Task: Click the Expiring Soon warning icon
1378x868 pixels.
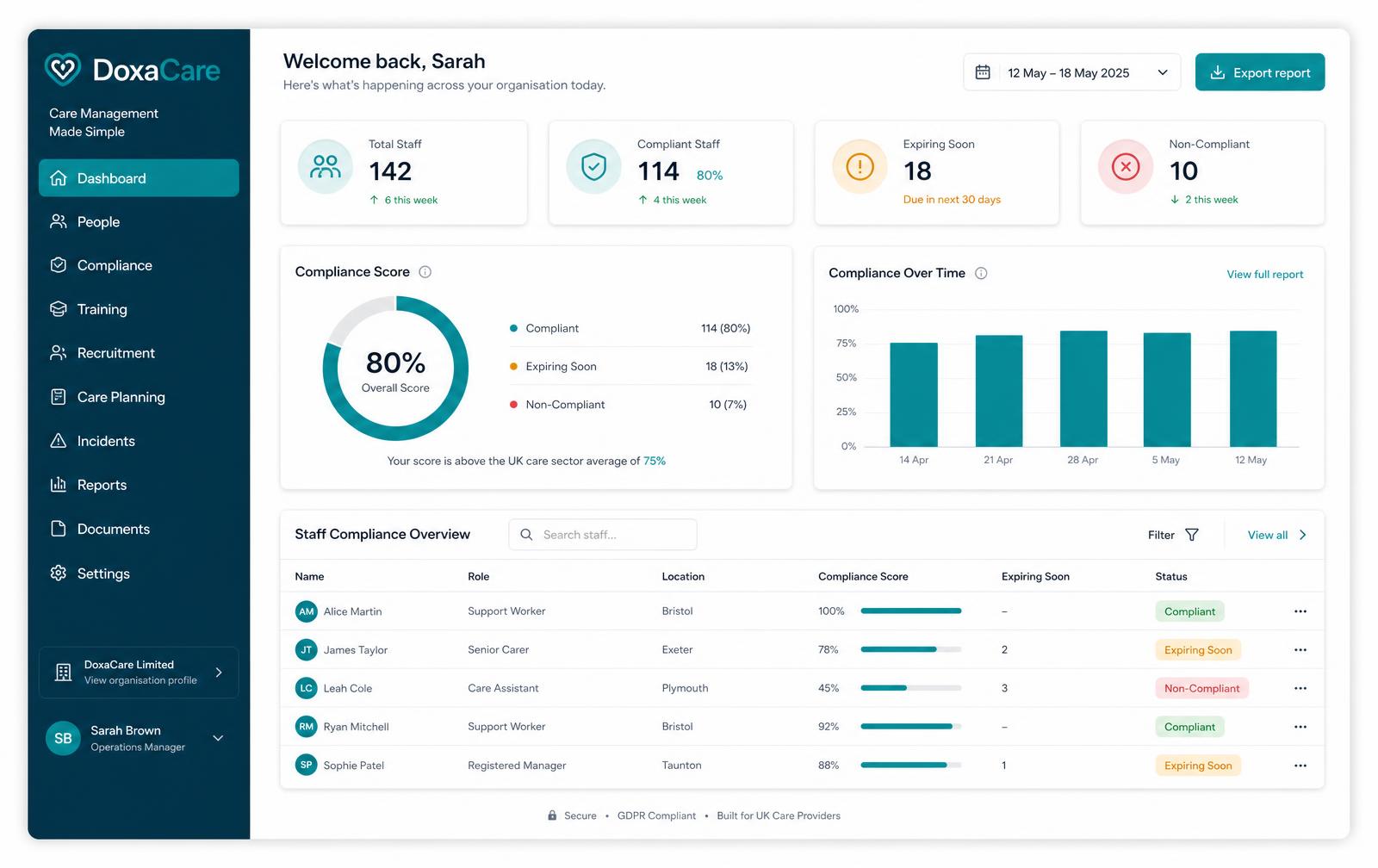Action: click(860, 166)
